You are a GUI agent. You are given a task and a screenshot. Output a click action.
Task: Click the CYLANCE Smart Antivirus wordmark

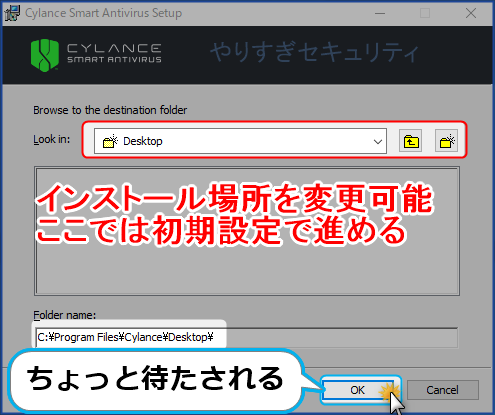click(114, 53)
